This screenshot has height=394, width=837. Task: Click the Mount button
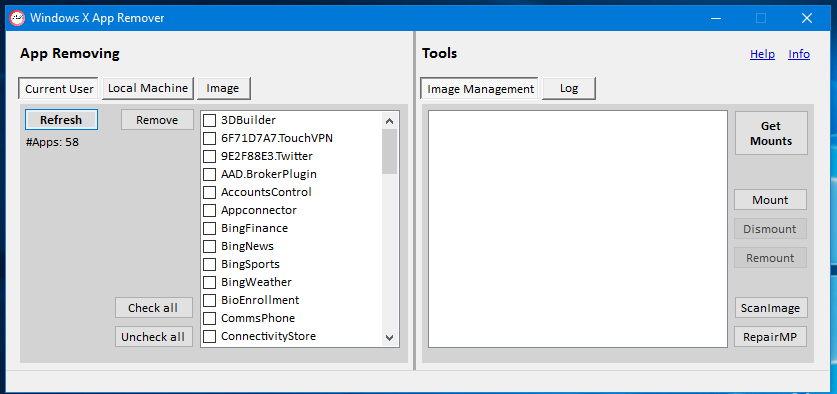[x=770, y=200]
